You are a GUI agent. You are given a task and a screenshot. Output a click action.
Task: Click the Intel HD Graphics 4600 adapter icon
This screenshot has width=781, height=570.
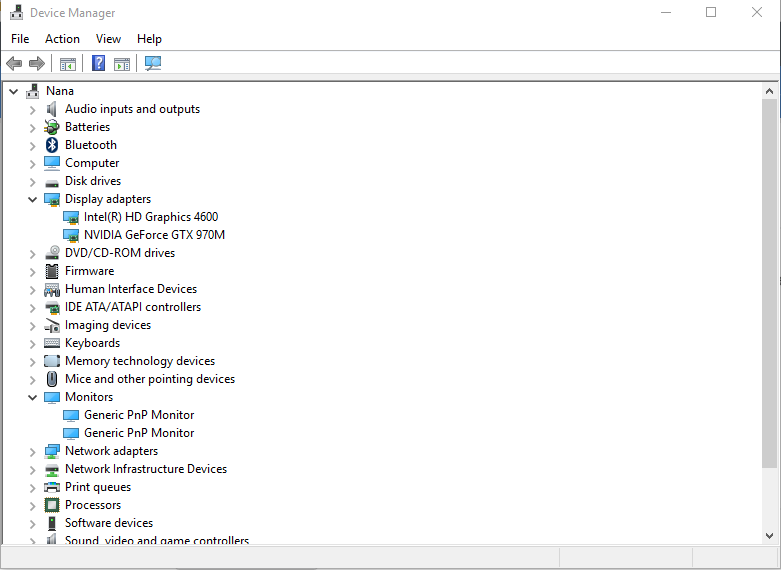tap(71, 217)
